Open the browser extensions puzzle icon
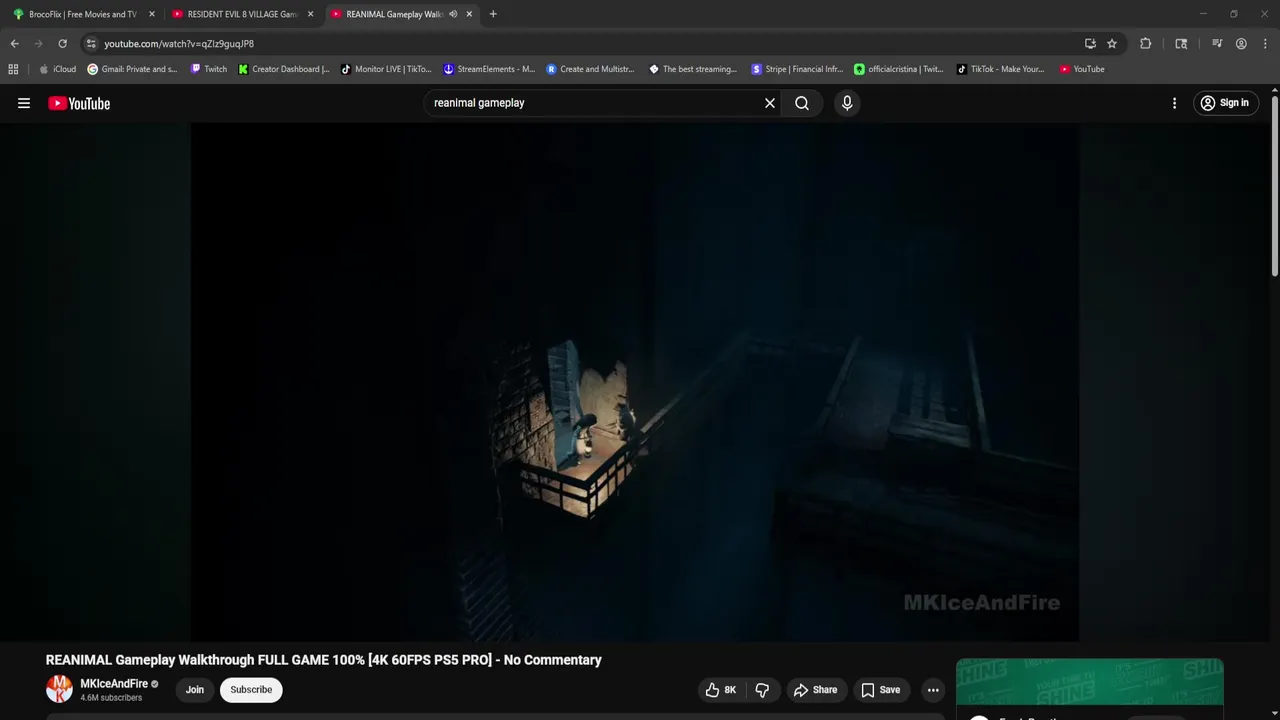1280x720 pixels. click(1146, 44)
